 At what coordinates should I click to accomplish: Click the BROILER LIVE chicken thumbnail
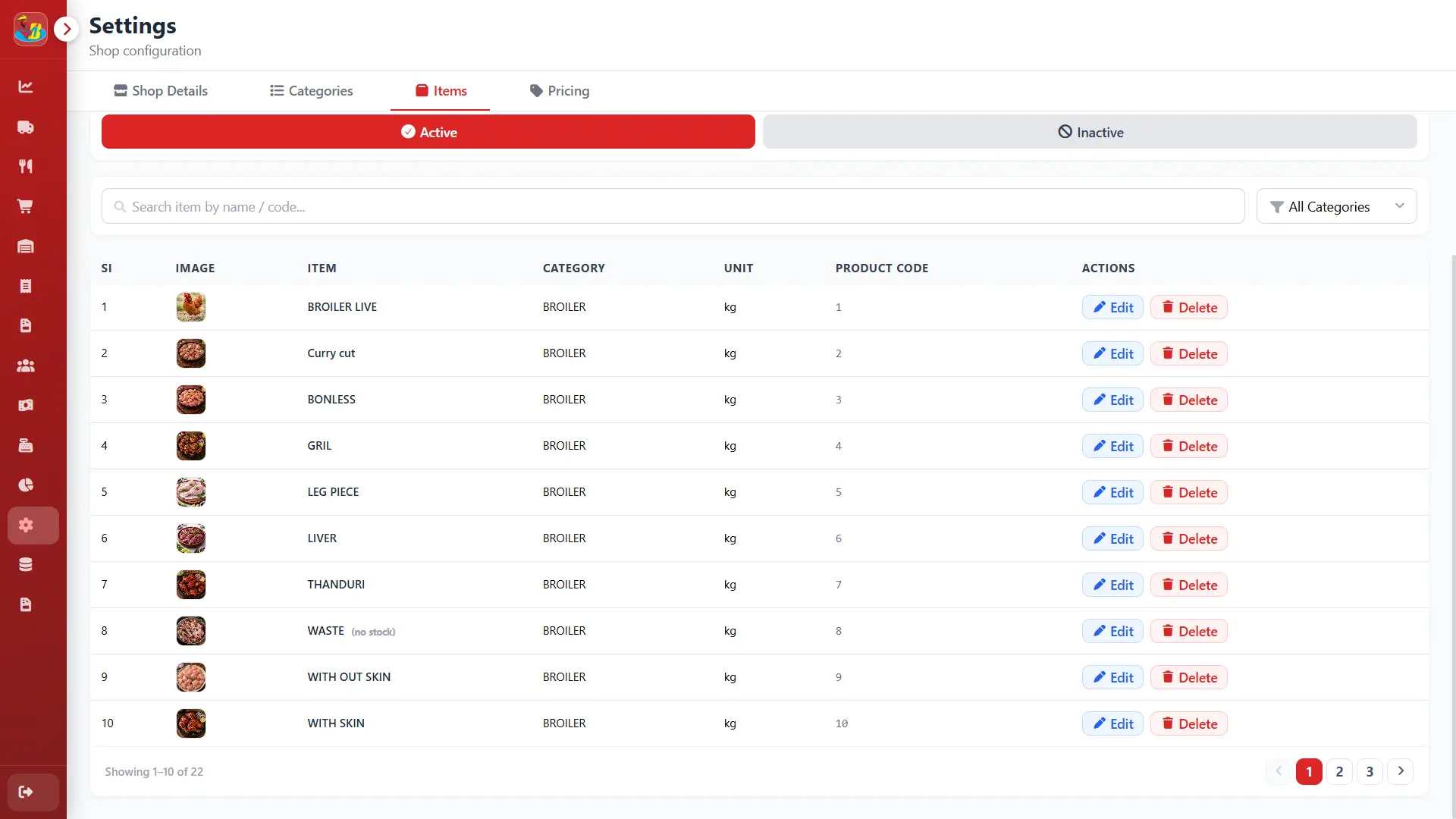pyautogui.click(x=191, y=307)
